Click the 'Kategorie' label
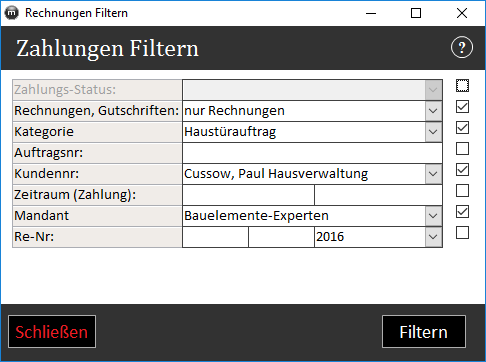486x362 pixels. (x=44, y=132)
